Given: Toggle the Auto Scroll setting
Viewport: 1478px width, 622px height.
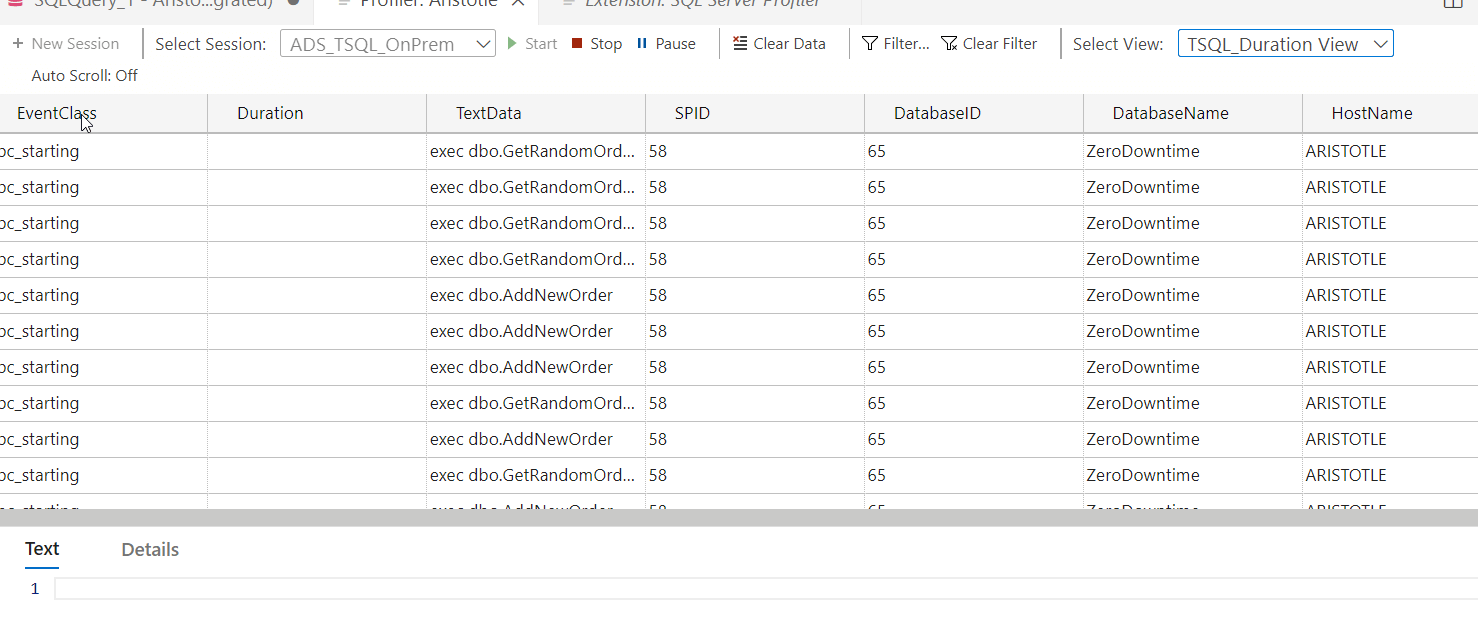Looking at the screenshot, I should click(85, 76).
